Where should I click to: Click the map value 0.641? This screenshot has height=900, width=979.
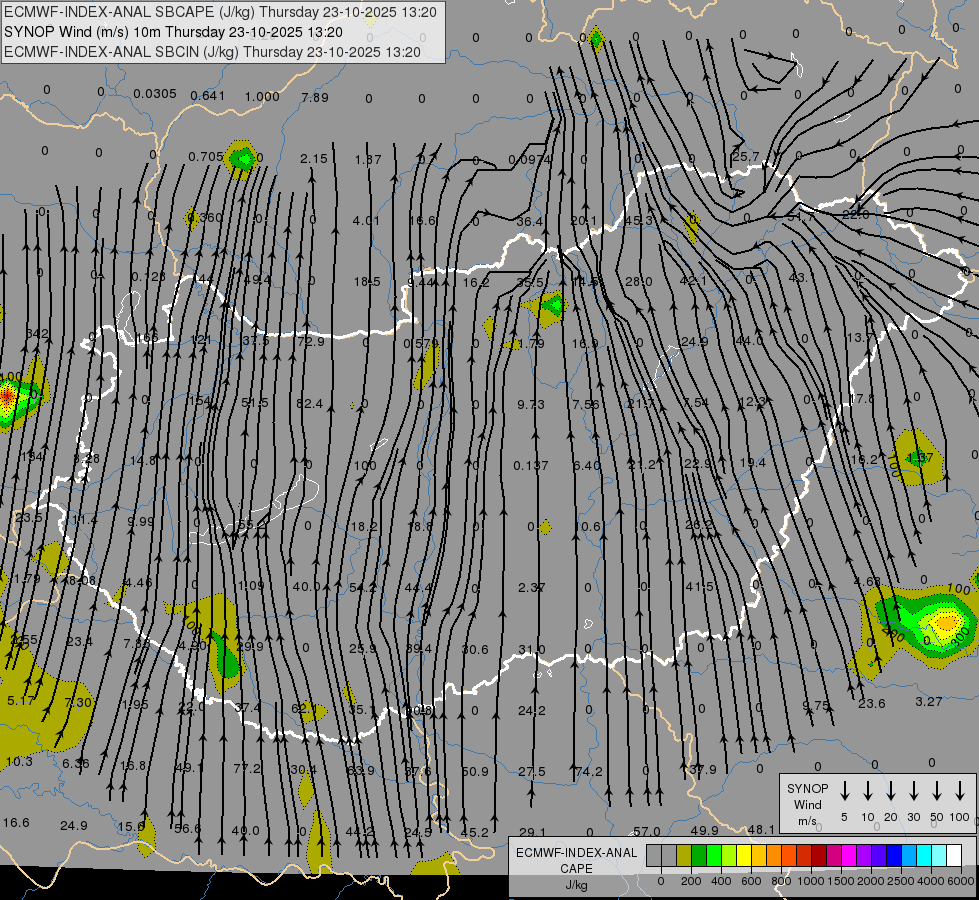(x=207, y=96)
